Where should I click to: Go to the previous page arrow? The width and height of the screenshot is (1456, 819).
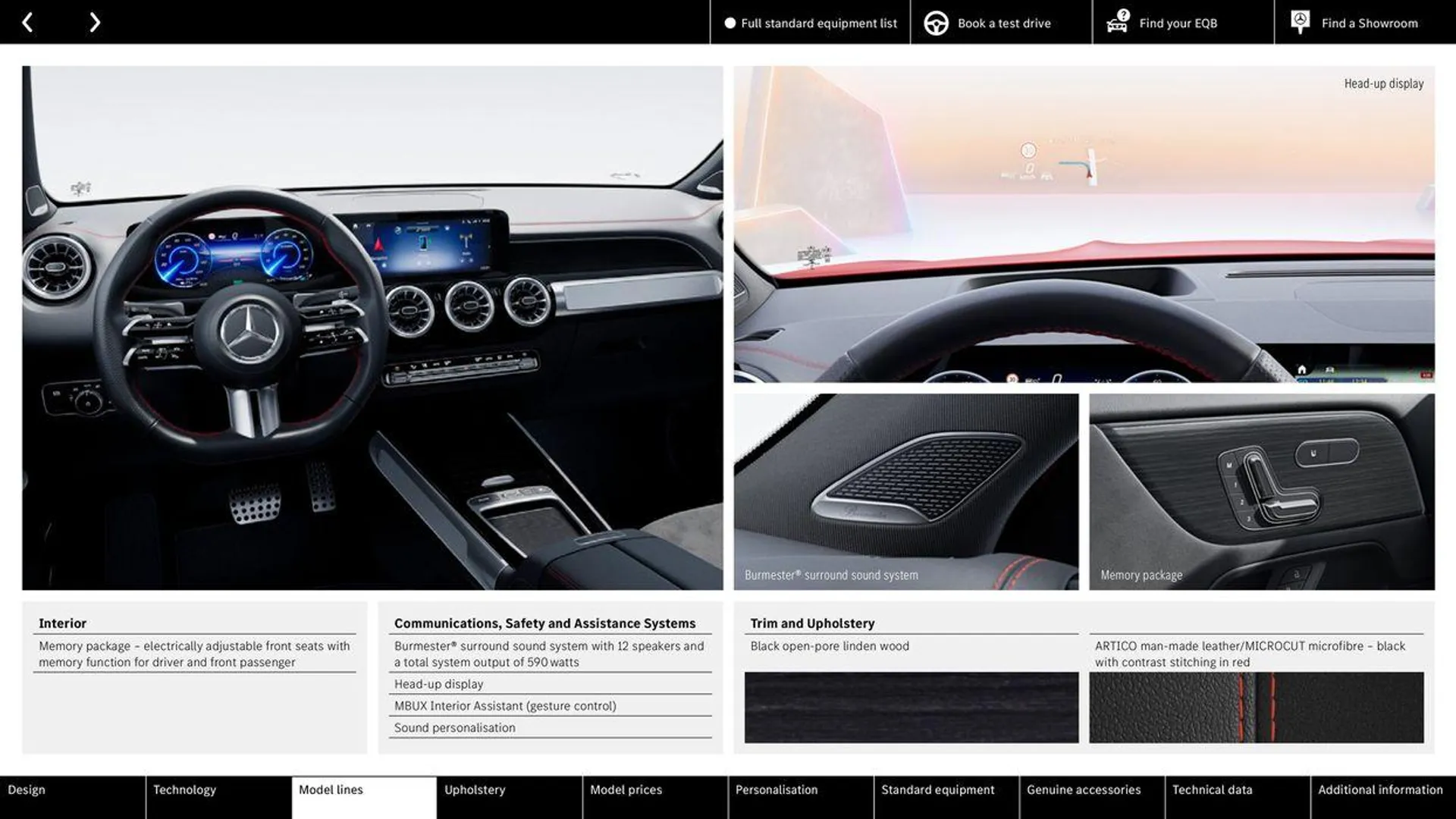[x=27, y=23]
